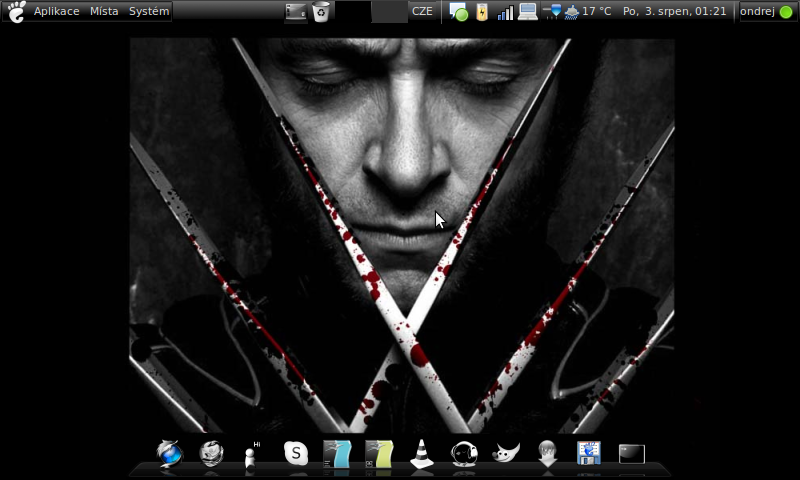This screenshot has width=800, height=480.
Task: Open the floppy disk dock icon
Action: pyautogui.click(x=589, y=453)
